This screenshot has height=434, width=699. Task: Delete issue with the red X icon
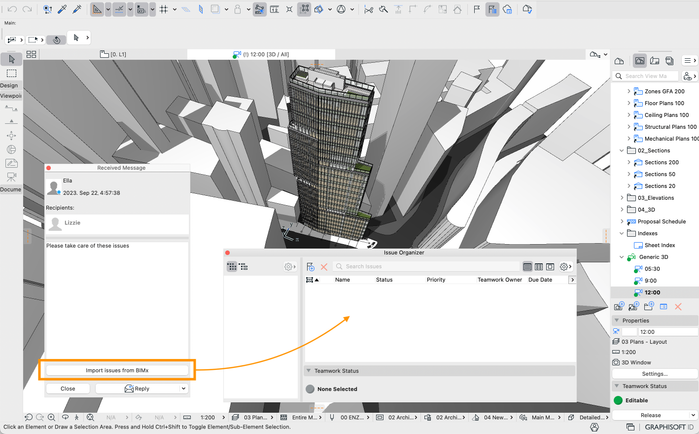pos(324,267)
